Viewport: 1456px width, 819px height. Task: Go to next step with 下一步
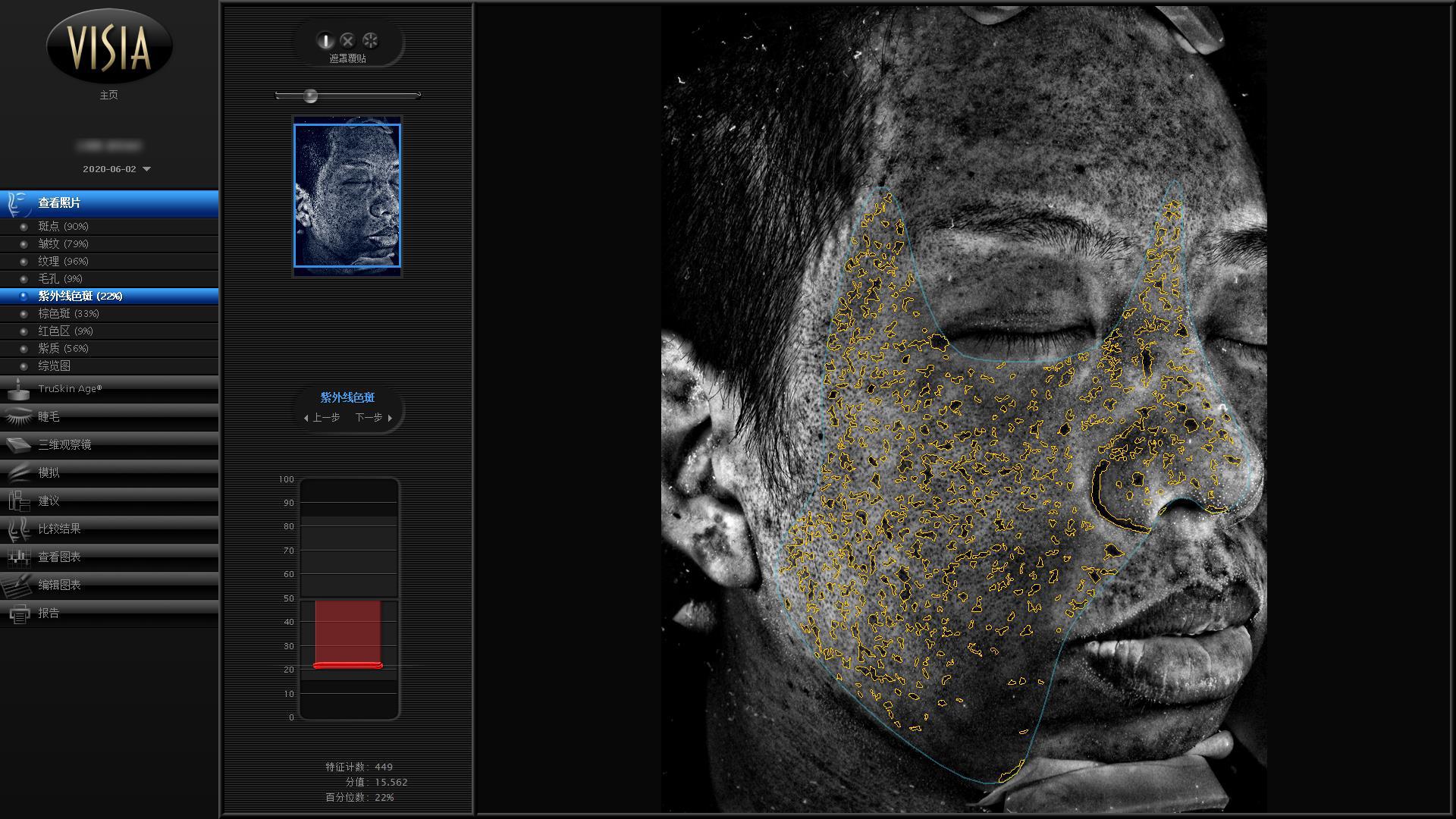click(x=374, y=418)
